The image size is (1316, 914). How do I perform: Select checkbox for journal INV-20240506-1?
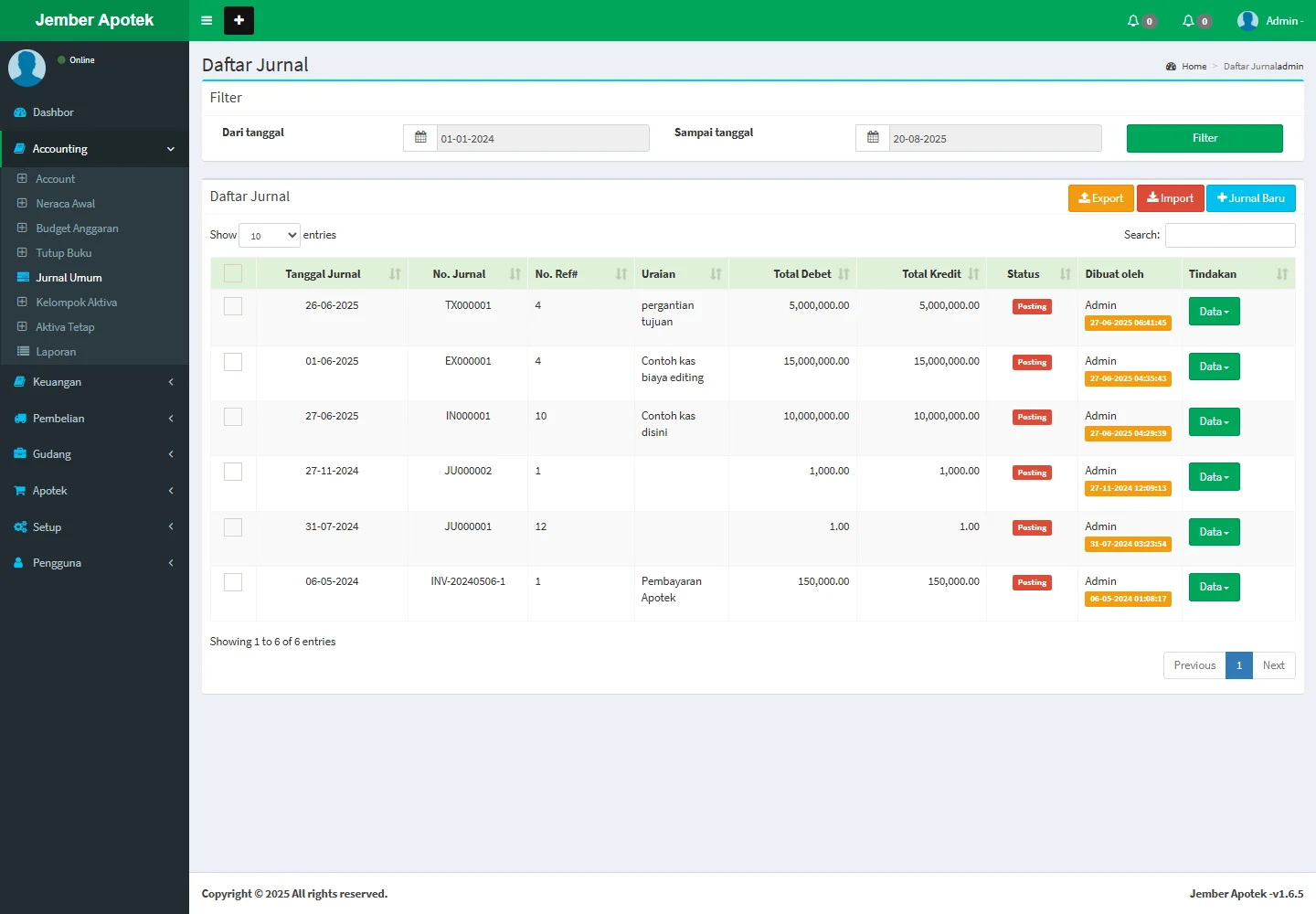[233, 582]
